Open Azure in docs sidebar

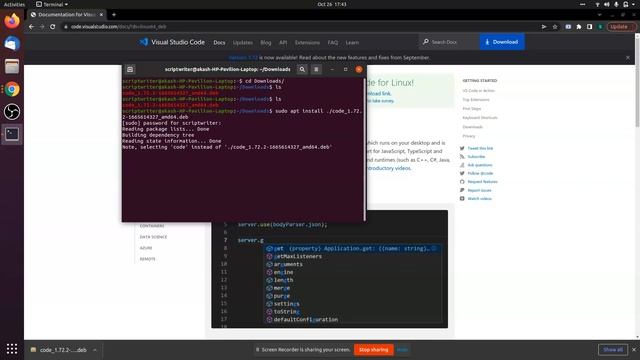click(146, 248)
